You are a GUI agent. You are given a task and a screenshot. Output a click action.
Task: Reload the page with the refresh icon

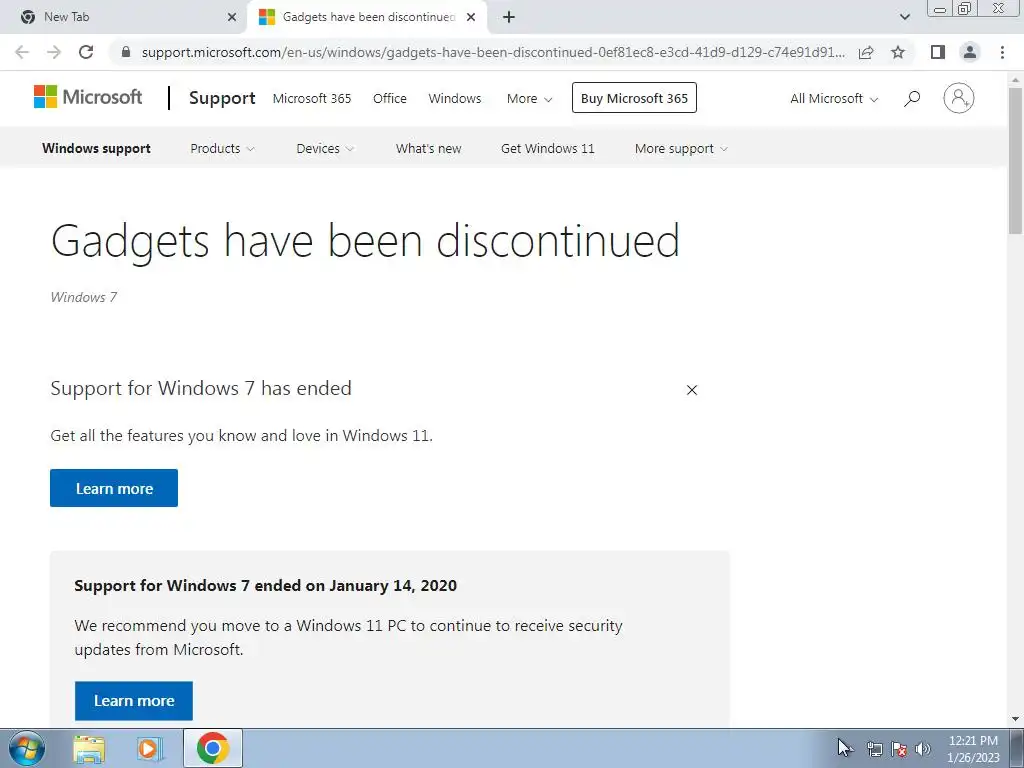click(86, 52)
